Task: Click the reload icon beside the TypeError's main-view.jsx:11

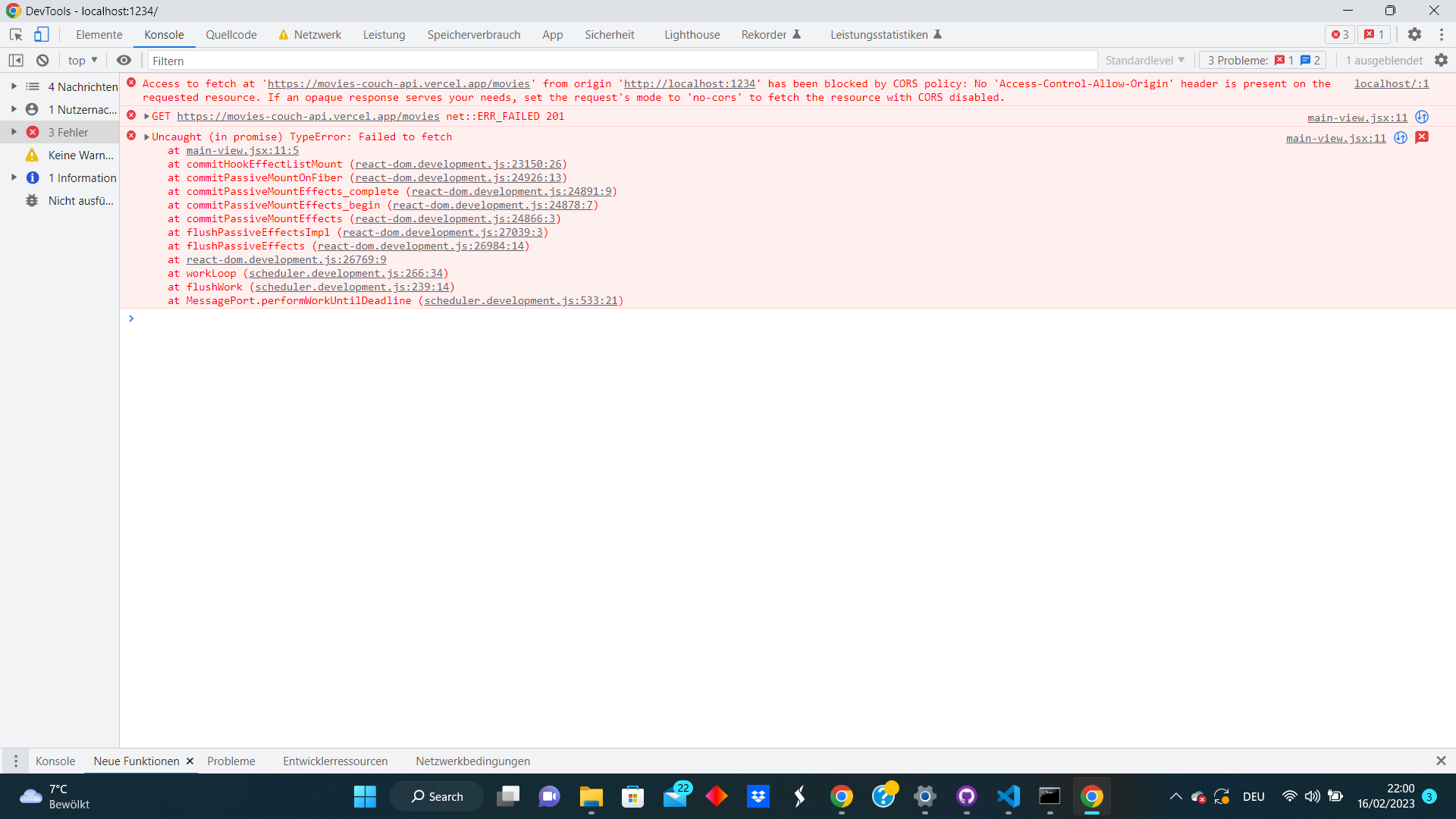Action: click(x=1401, y=138)
